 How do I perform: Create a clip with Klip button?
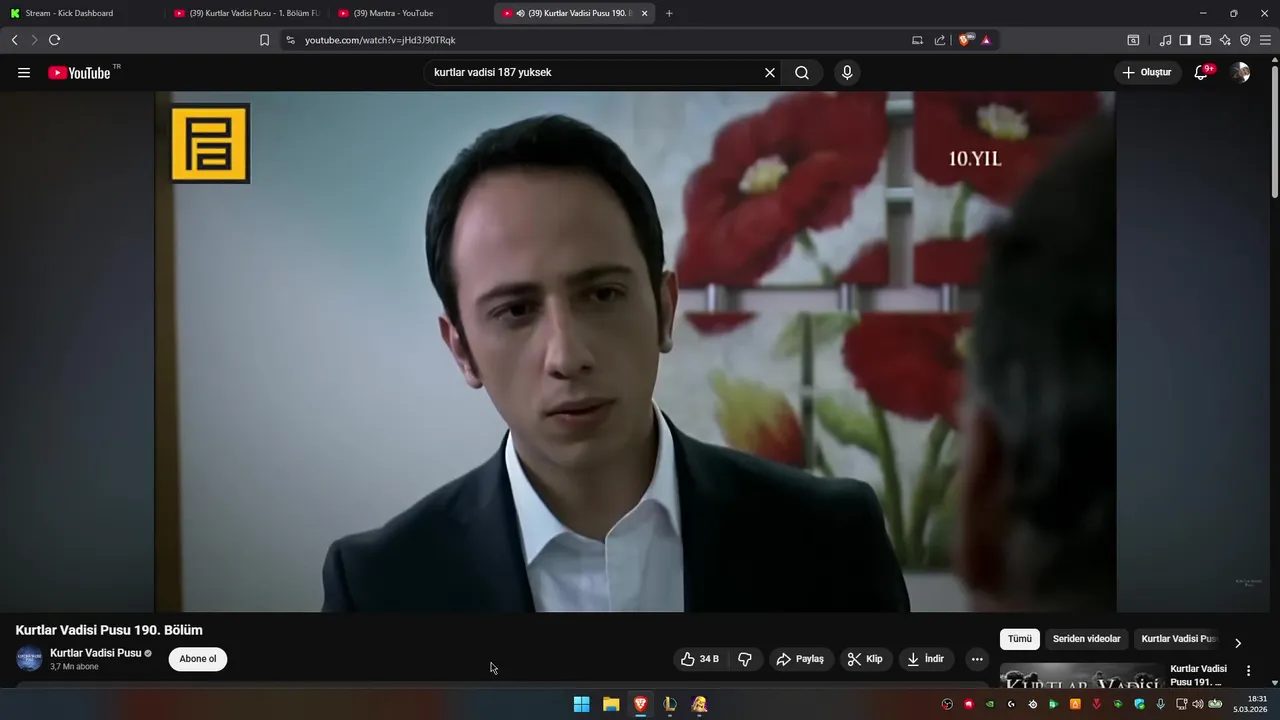click(x=866, y=659)
